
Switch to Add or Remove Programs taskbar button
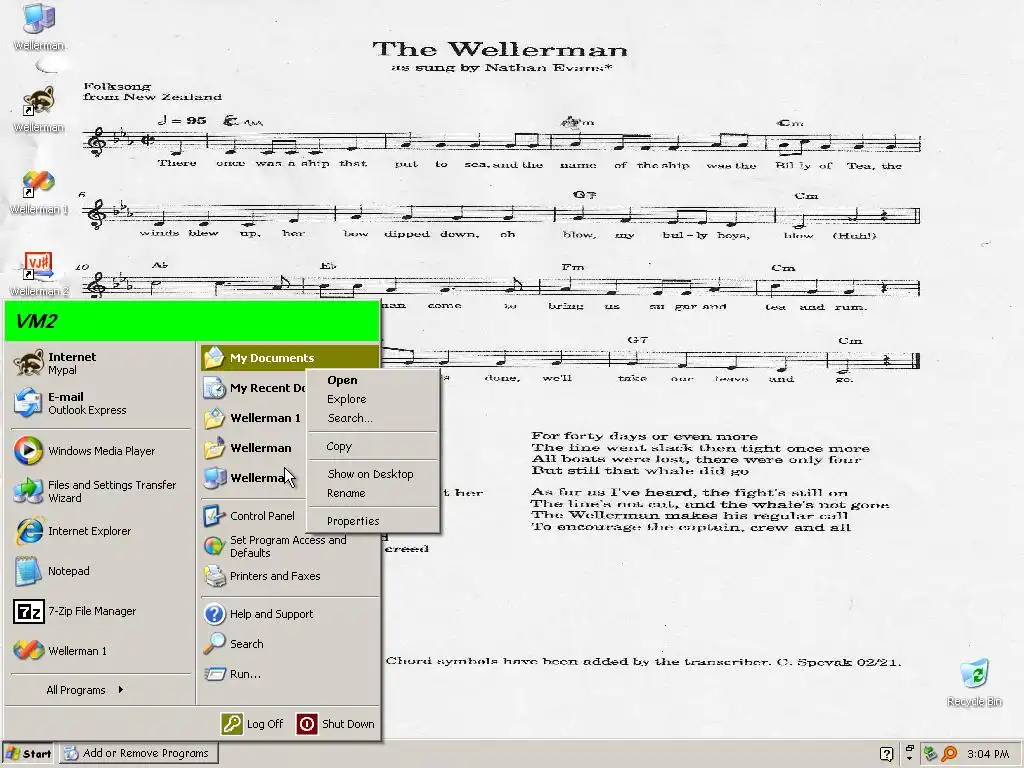point(138,754)
